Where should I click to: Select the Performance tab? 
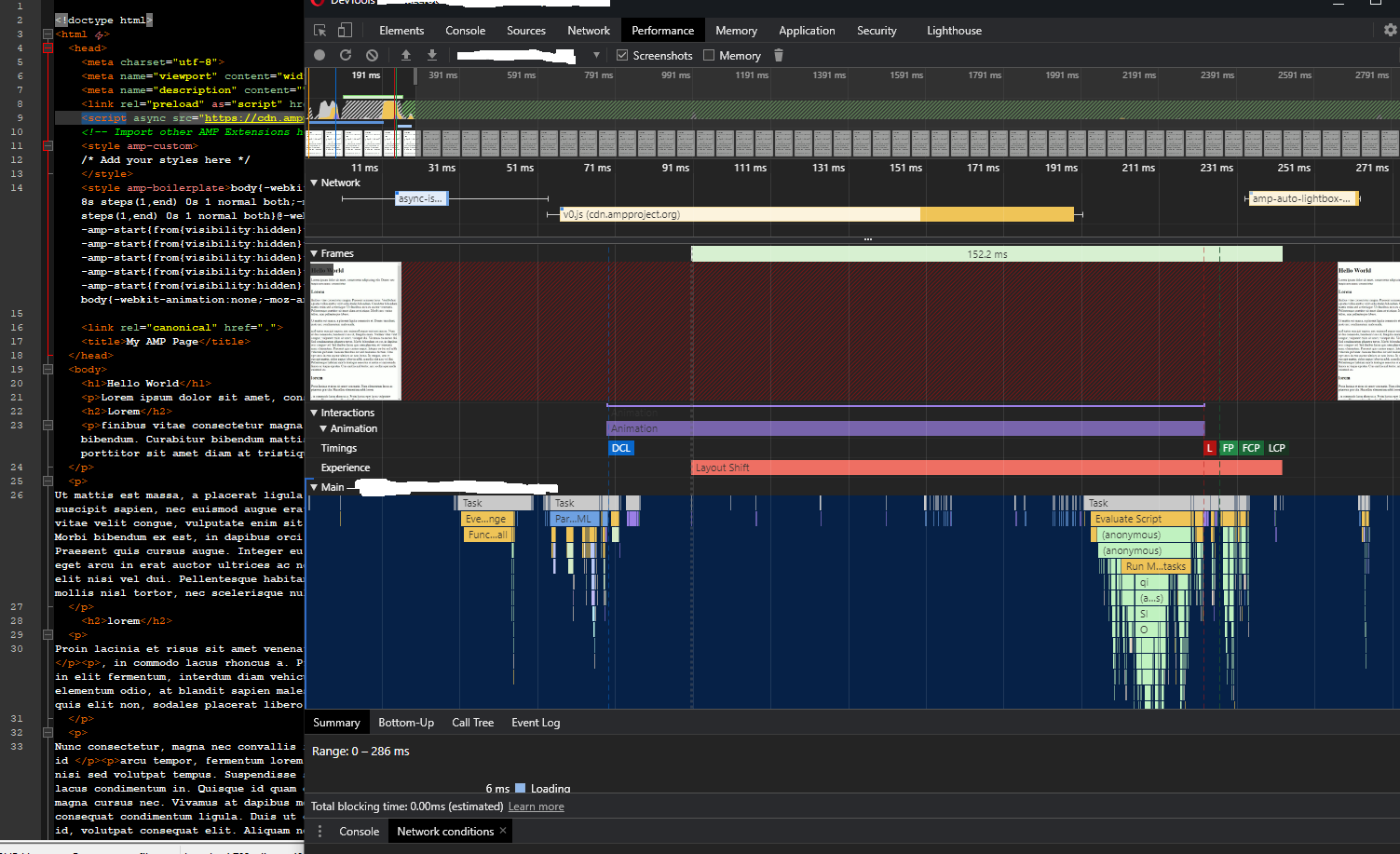tap(662, 30)
